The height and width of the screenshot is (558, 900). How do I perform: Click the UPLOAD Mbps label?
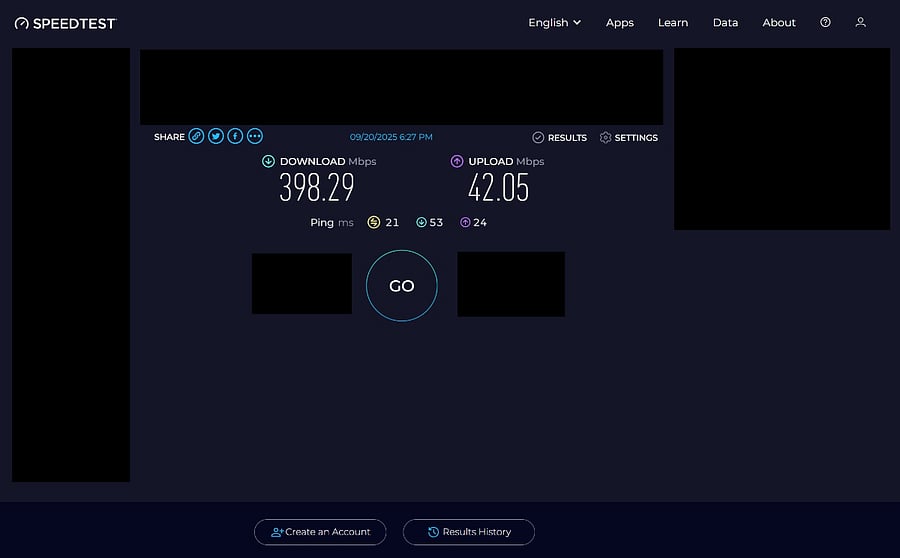pos(506,161)
